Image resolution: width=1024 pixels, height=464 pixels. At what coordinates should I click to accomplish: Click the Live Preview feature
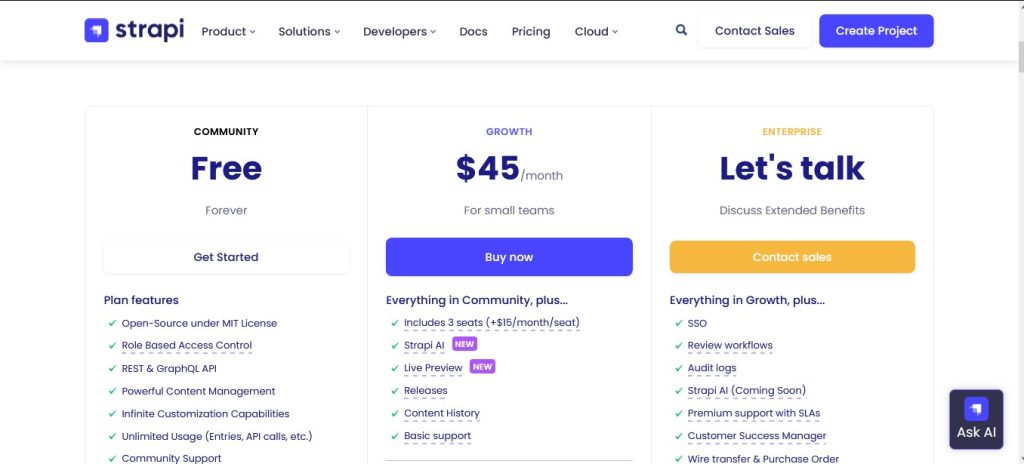tap(434, 368)
